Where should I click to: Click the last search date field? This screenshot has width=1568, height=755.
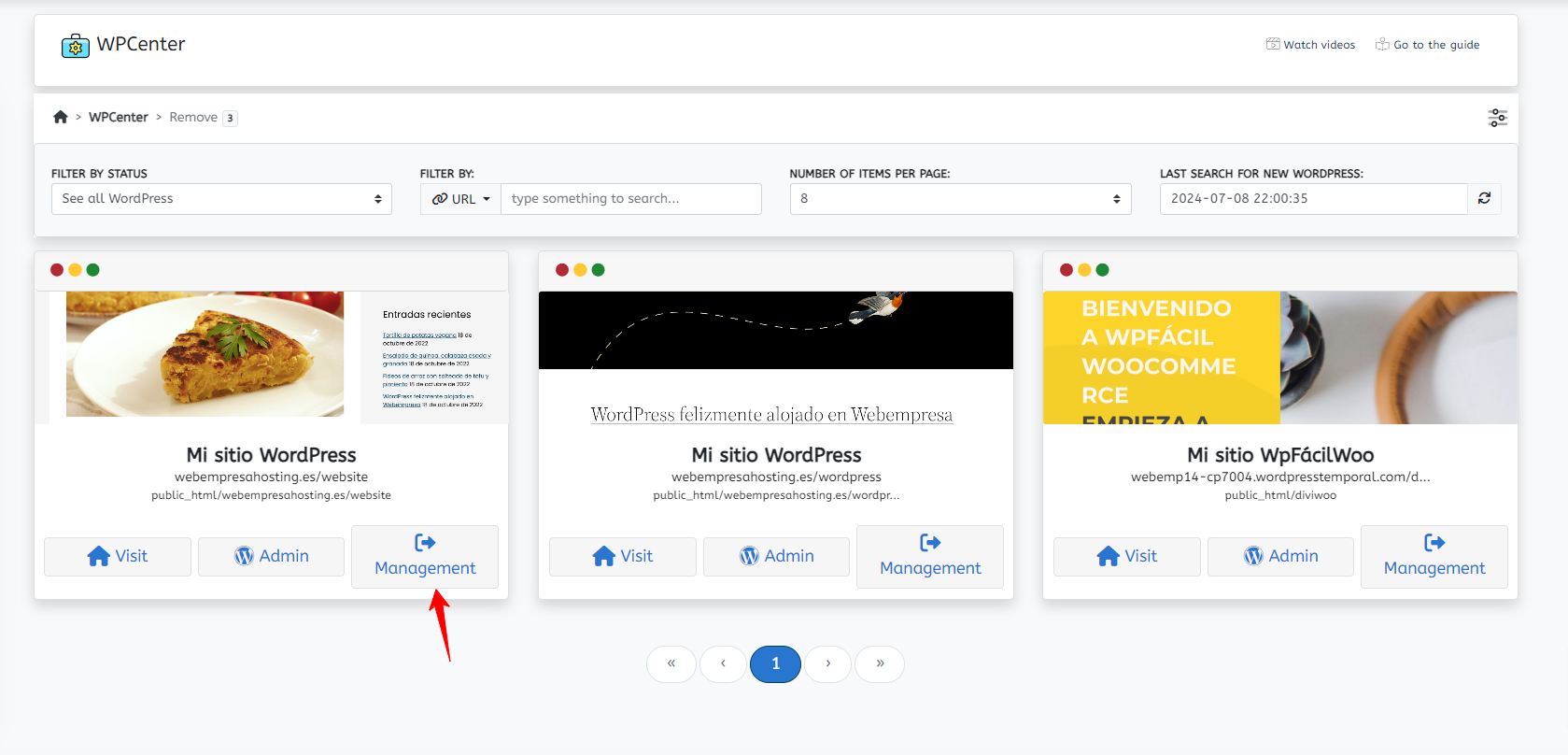pyautogui.click(x=1313, y=199)
